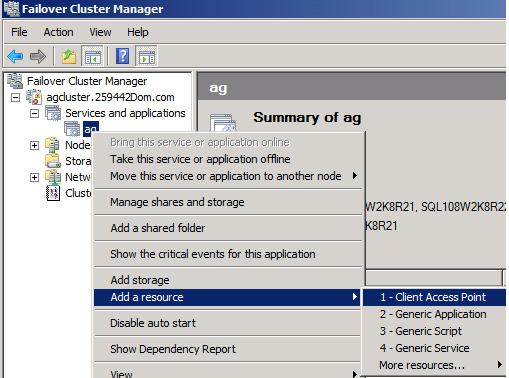Choose Show the critical events for this application
The image size is (509, 378).
click(228, 254)
